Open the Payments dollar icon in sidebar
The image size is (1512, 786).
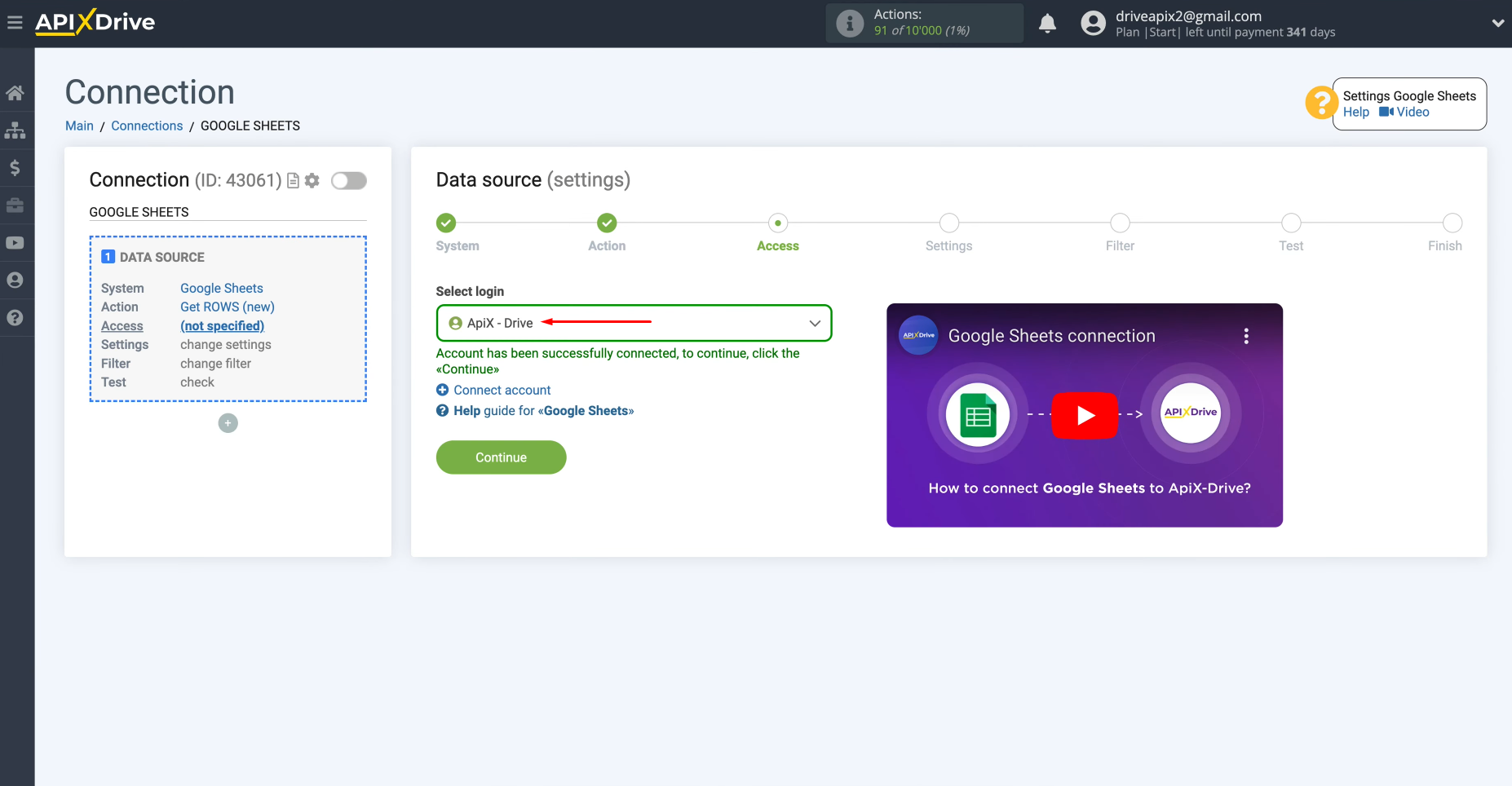click(x=16, y=167)
